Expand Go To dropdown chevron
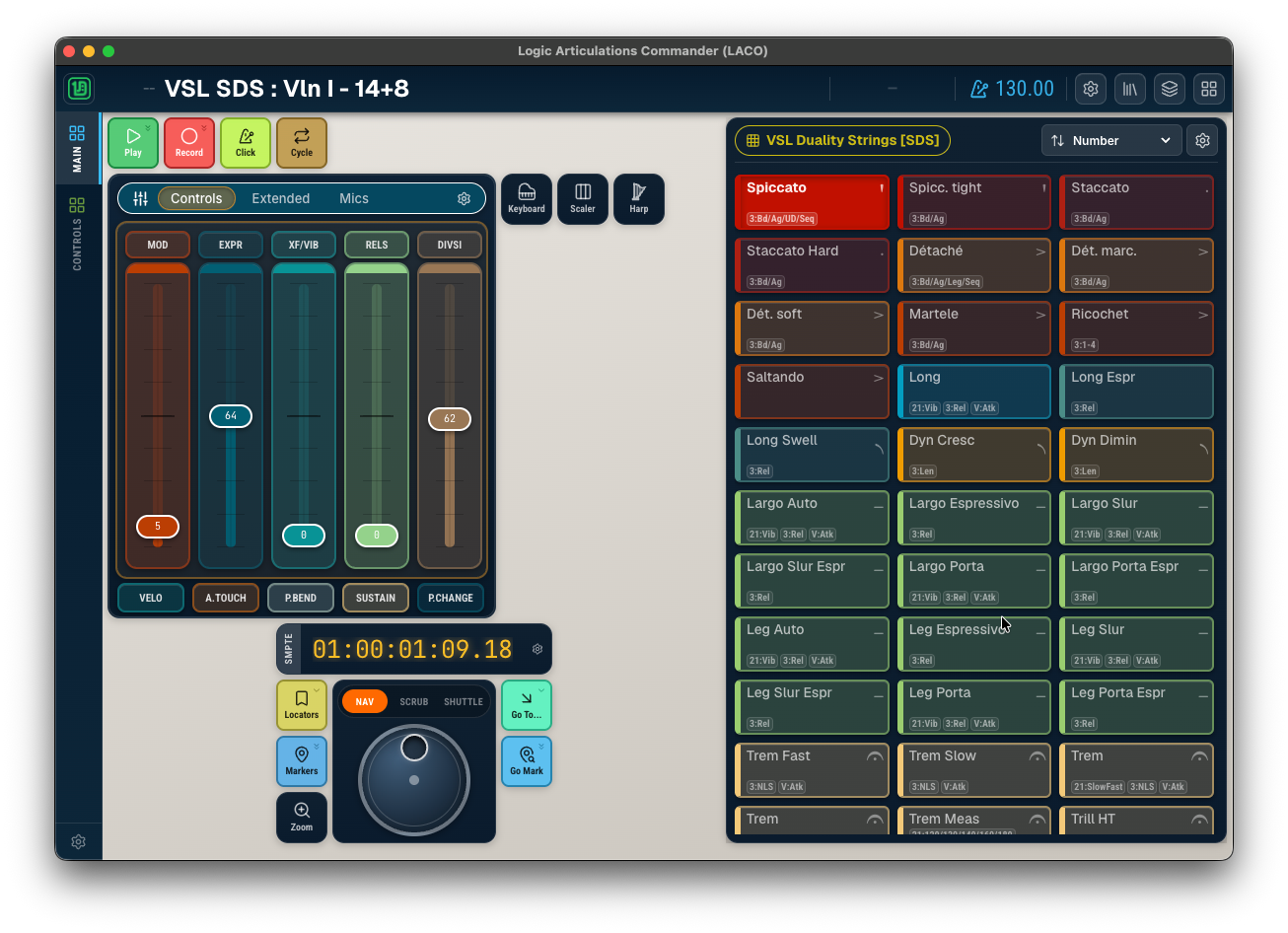 [541, 689]
